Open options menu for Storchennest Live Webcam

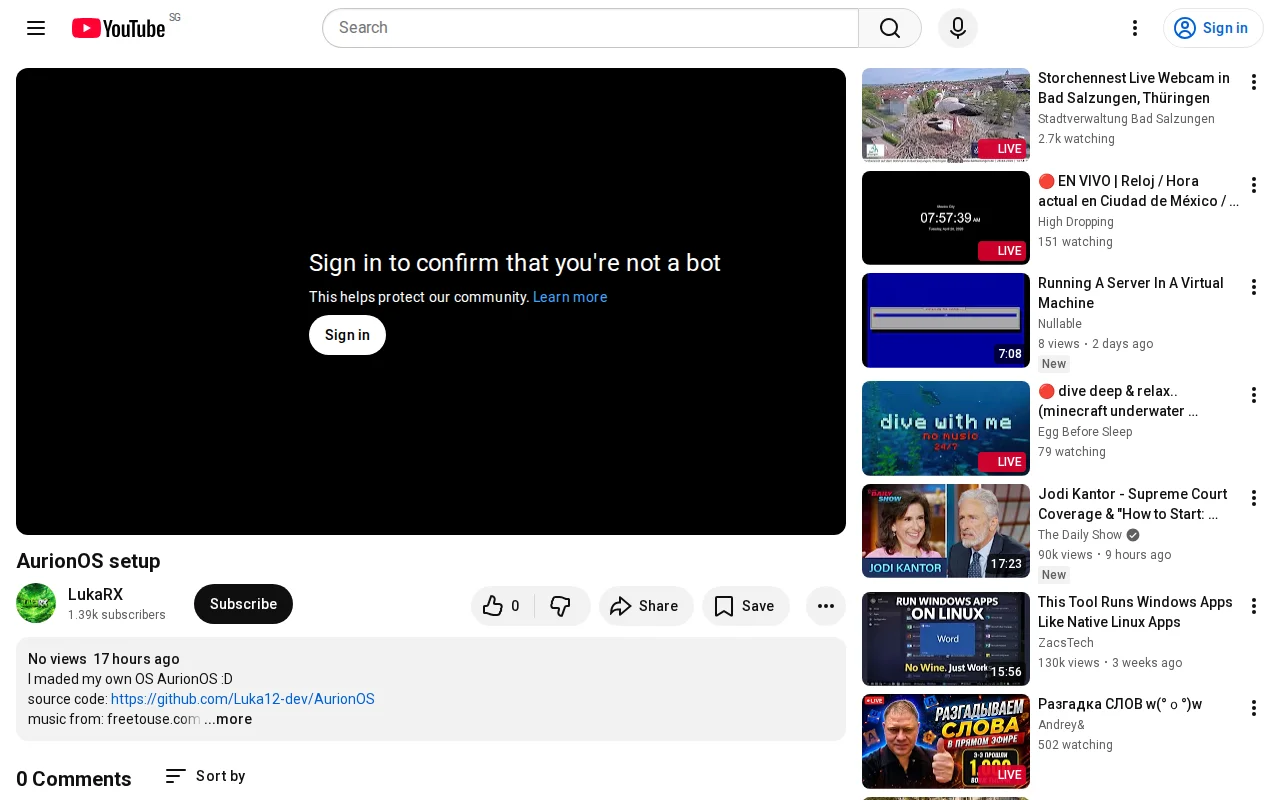pos(1254,82)
